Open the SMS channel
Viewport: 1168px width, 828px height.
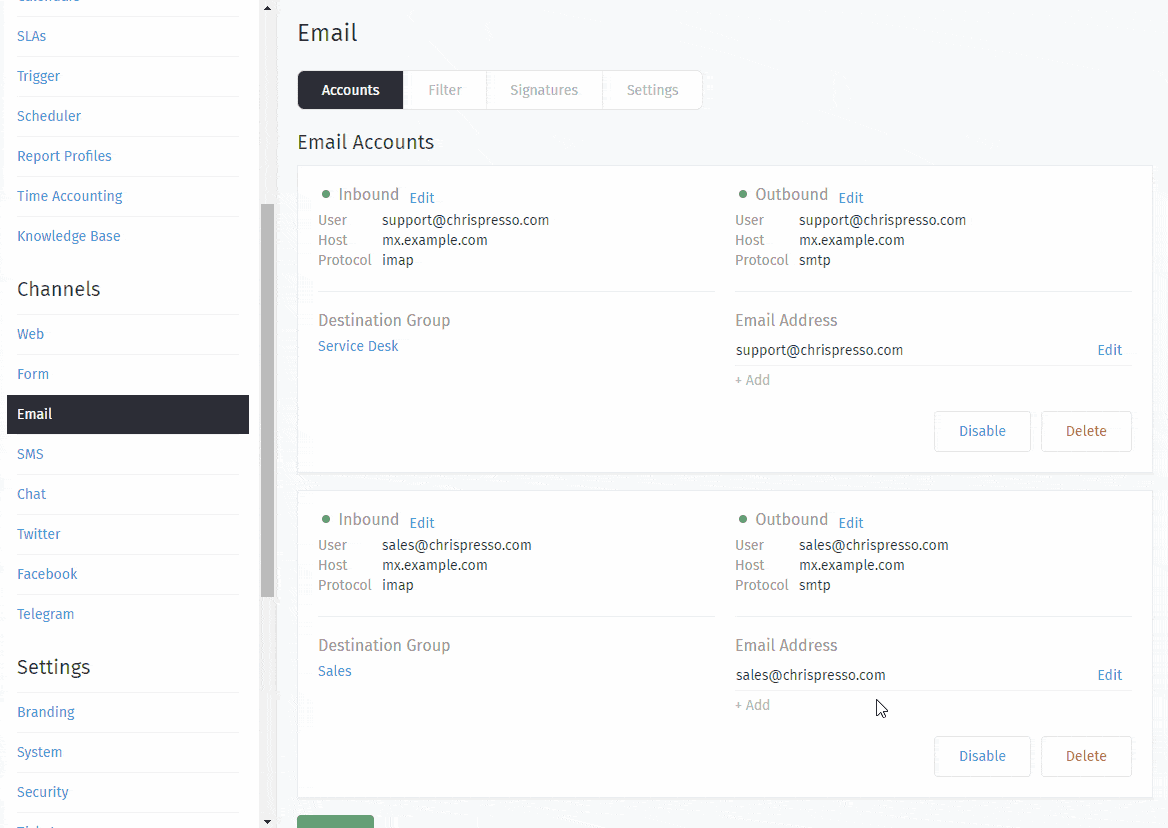click(x=31, y=454)
